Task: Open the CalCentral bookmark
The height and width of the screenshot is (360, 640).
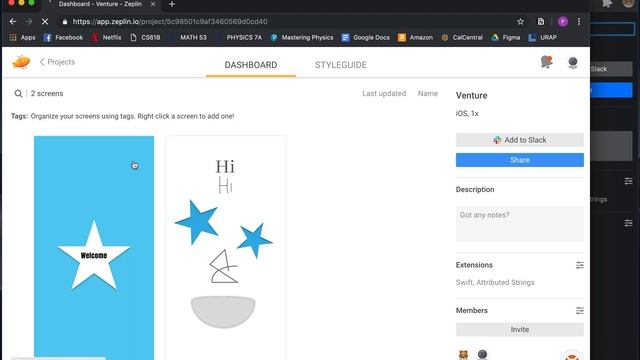Action: pyautogui.click(x=462, y=38)
